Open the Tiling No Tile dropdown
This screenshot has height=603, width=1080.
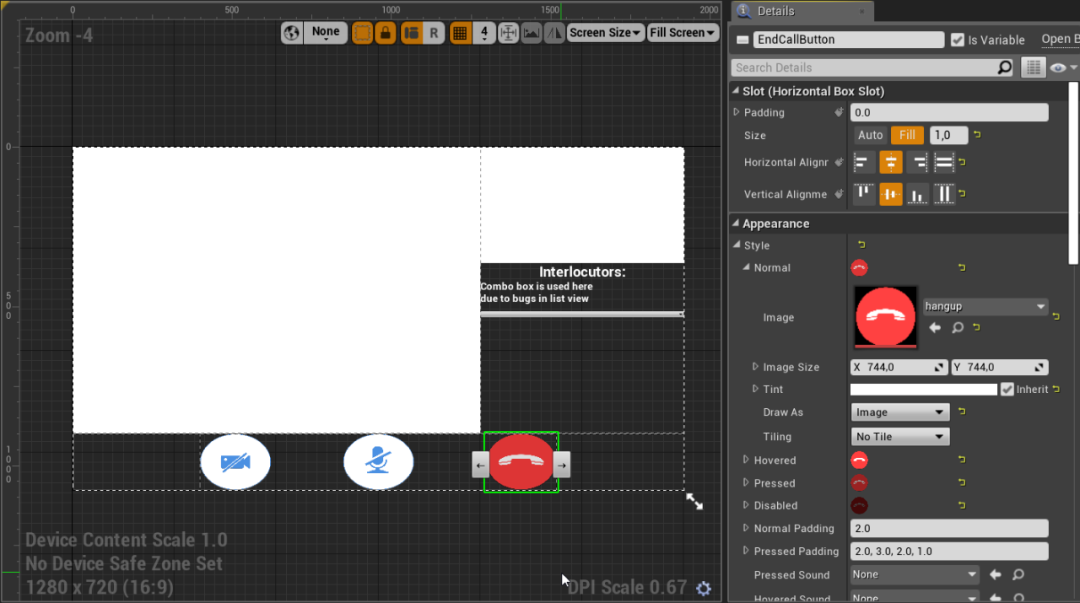click(900, 436)
